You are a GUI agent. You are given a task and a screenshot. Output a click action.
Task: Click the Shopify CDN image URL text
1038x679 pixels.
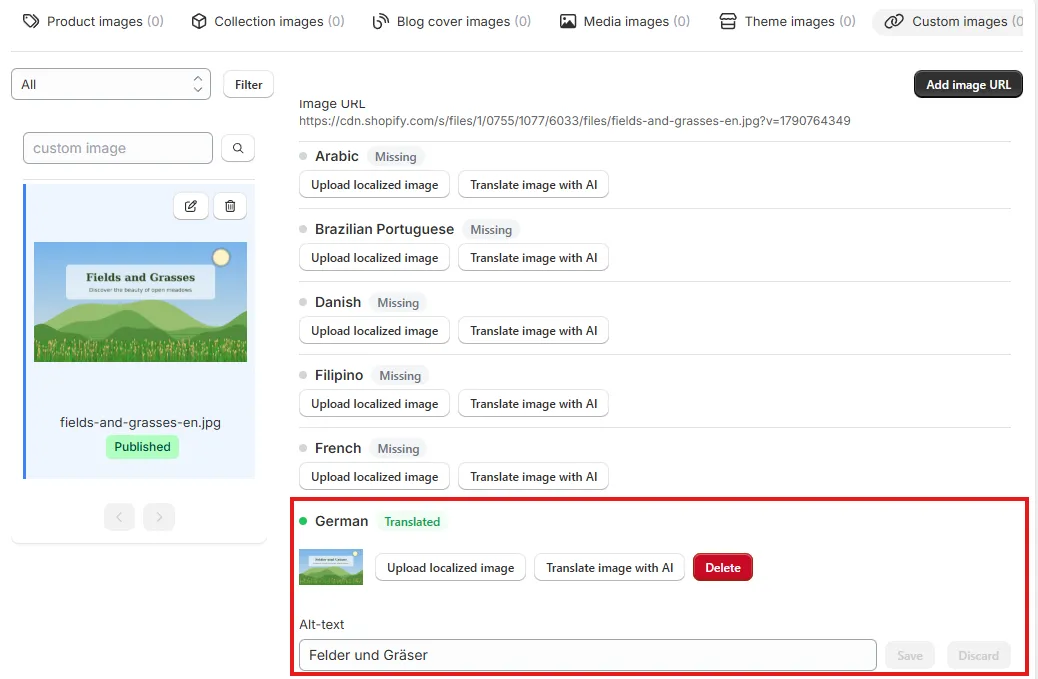point(575,120)
